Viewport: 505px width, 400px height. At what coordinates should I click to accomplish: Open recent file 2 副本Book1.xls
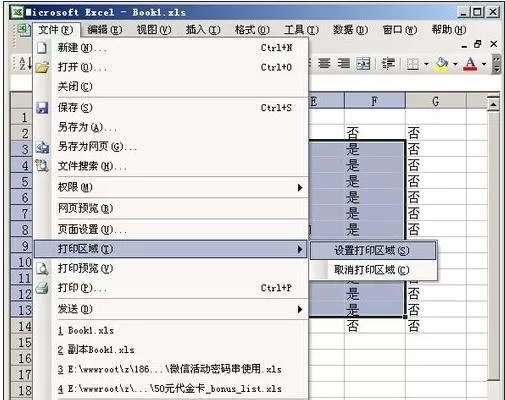point(171,350)
